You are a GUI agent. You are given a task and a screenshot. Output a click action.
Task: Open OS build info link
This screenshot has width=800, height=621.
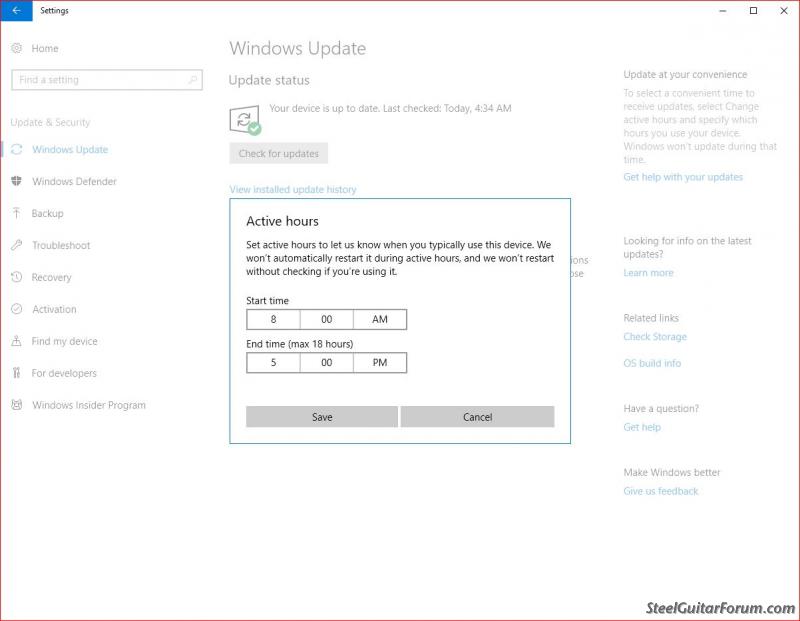coord(652,363)
